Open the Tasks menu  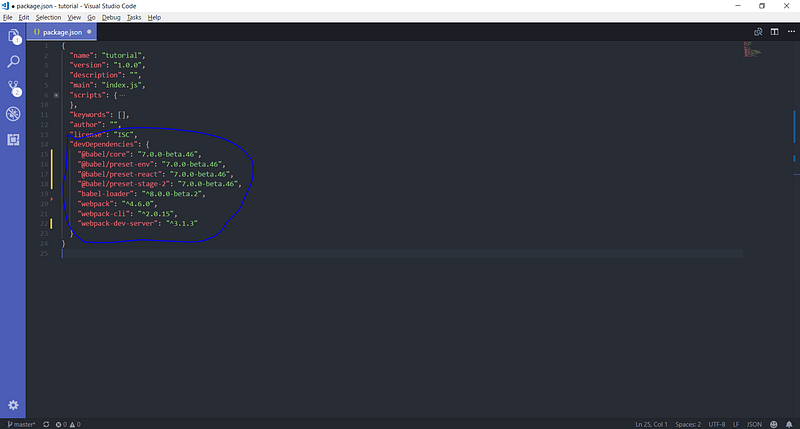[x=134, y=17]
